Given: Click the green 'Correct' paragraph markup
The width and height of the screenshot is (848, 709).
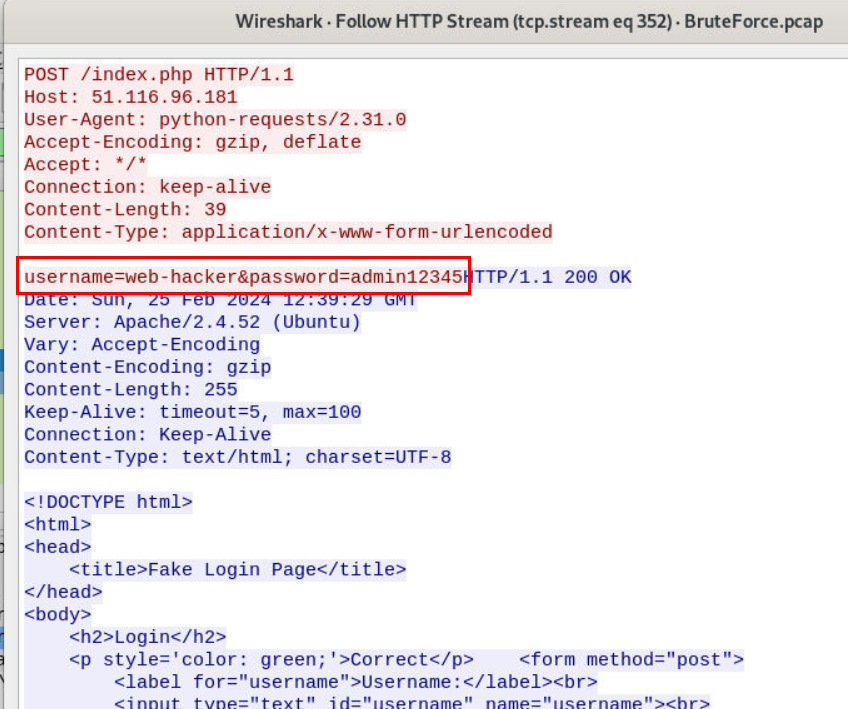Looking at the screenshot, I should (271, 660).
